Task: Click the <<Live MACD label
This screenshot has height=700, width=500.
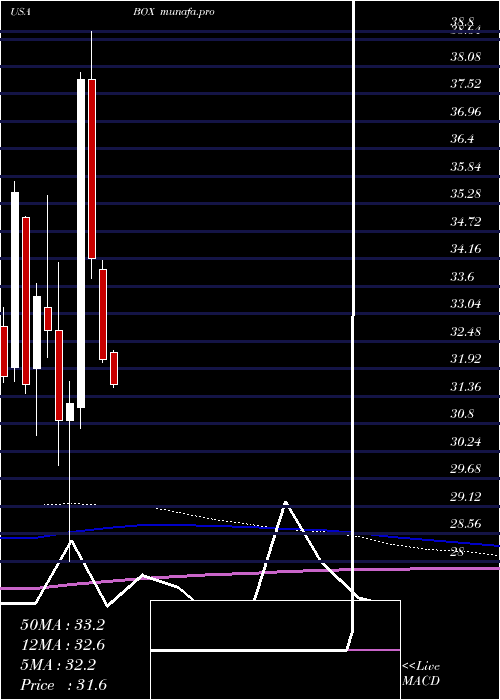Action: [x=421, y=674]
